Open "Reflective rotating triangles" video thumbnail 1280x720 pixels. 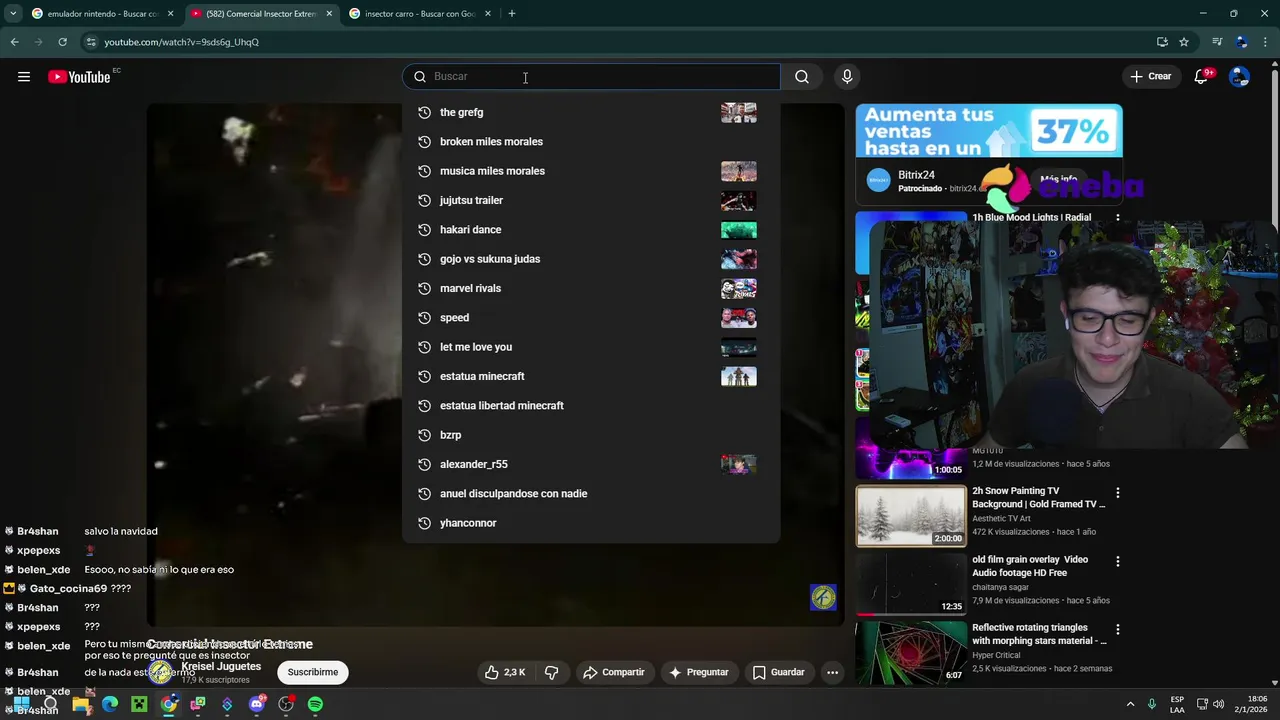pyautogui.click(x=911, y=653)
